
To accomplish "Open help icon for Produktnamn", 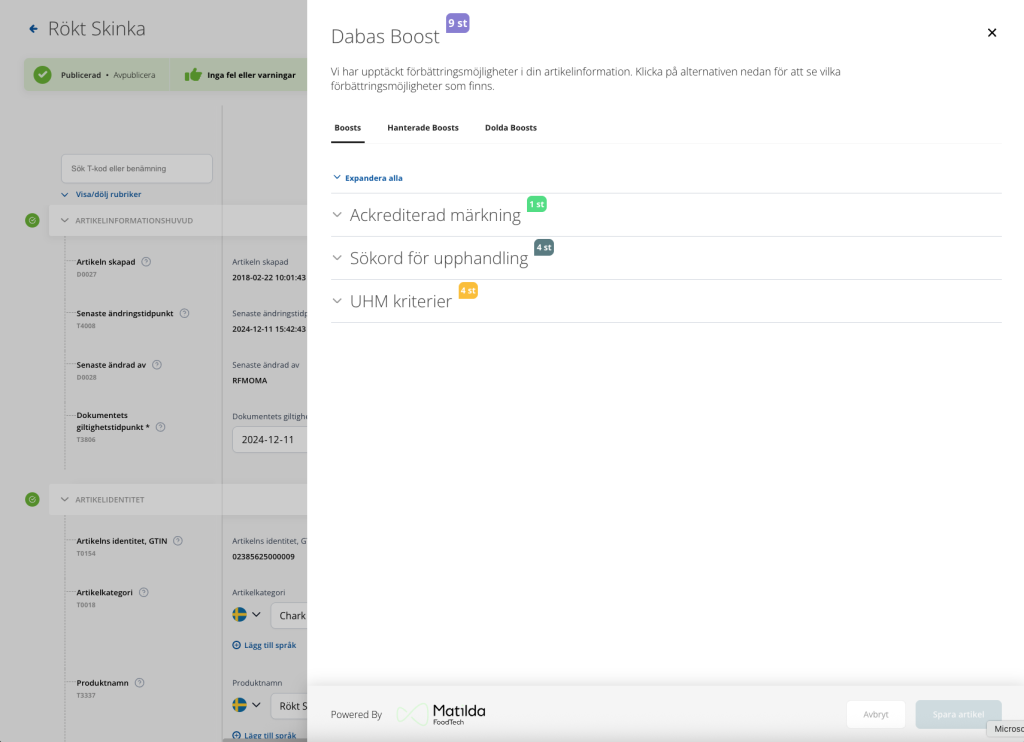I will pos(139,683).
